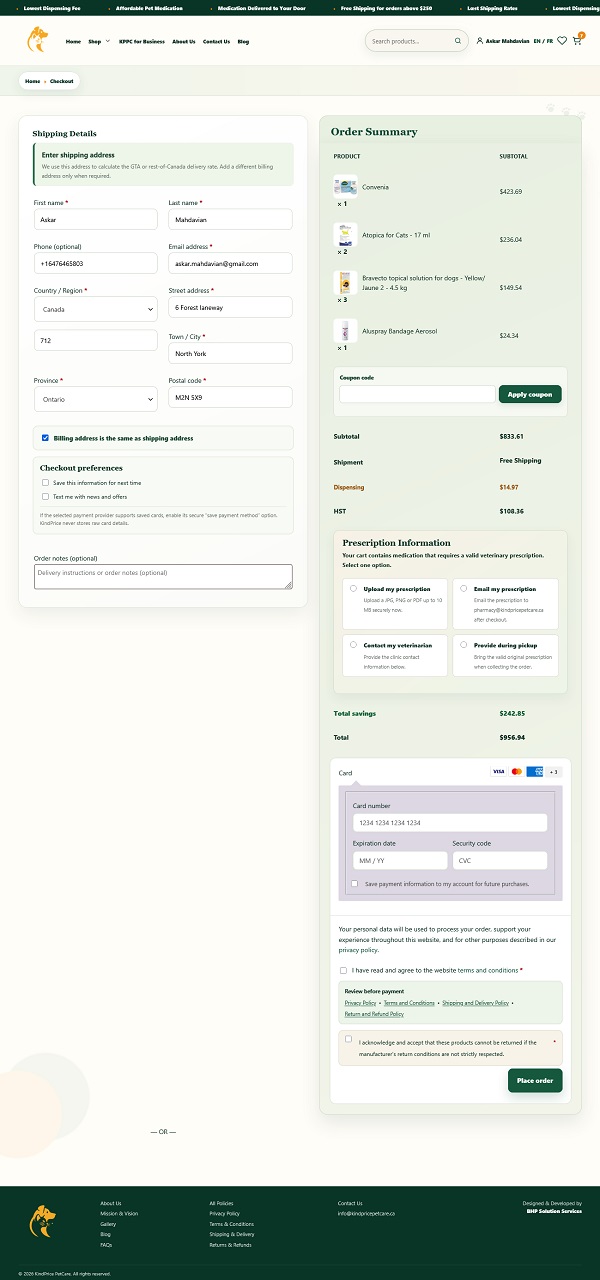Click BHP Solution Services footer credit
Image resolution: width=600 pixels, height=1280 pixels.
[554, 1211]
